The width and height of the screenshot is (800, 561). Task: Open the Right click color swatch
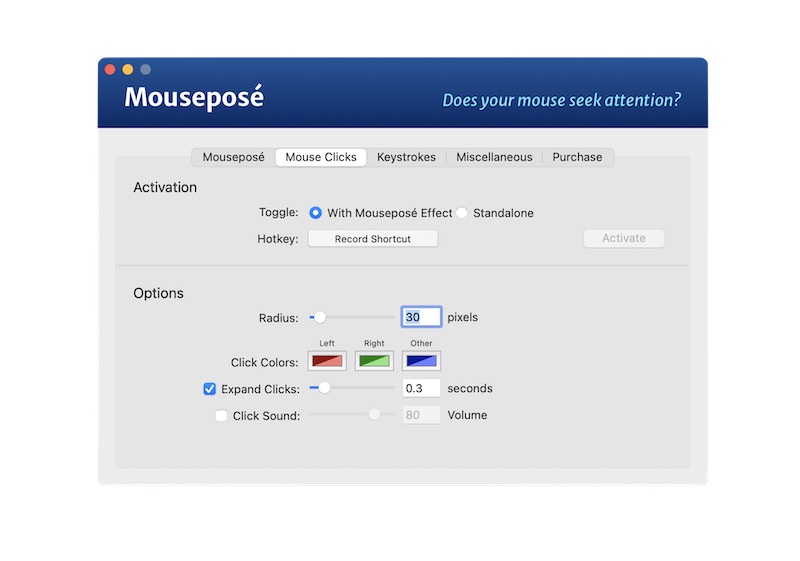click(374, 361)
